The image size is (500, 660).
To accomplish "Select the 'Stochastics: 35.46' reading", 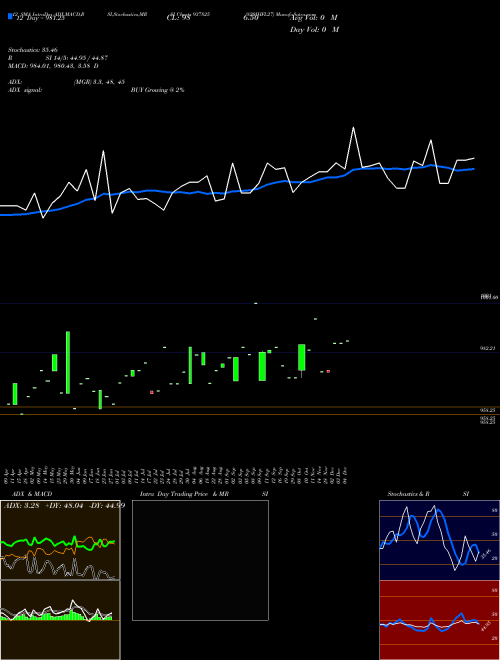I will pos(31,50).
